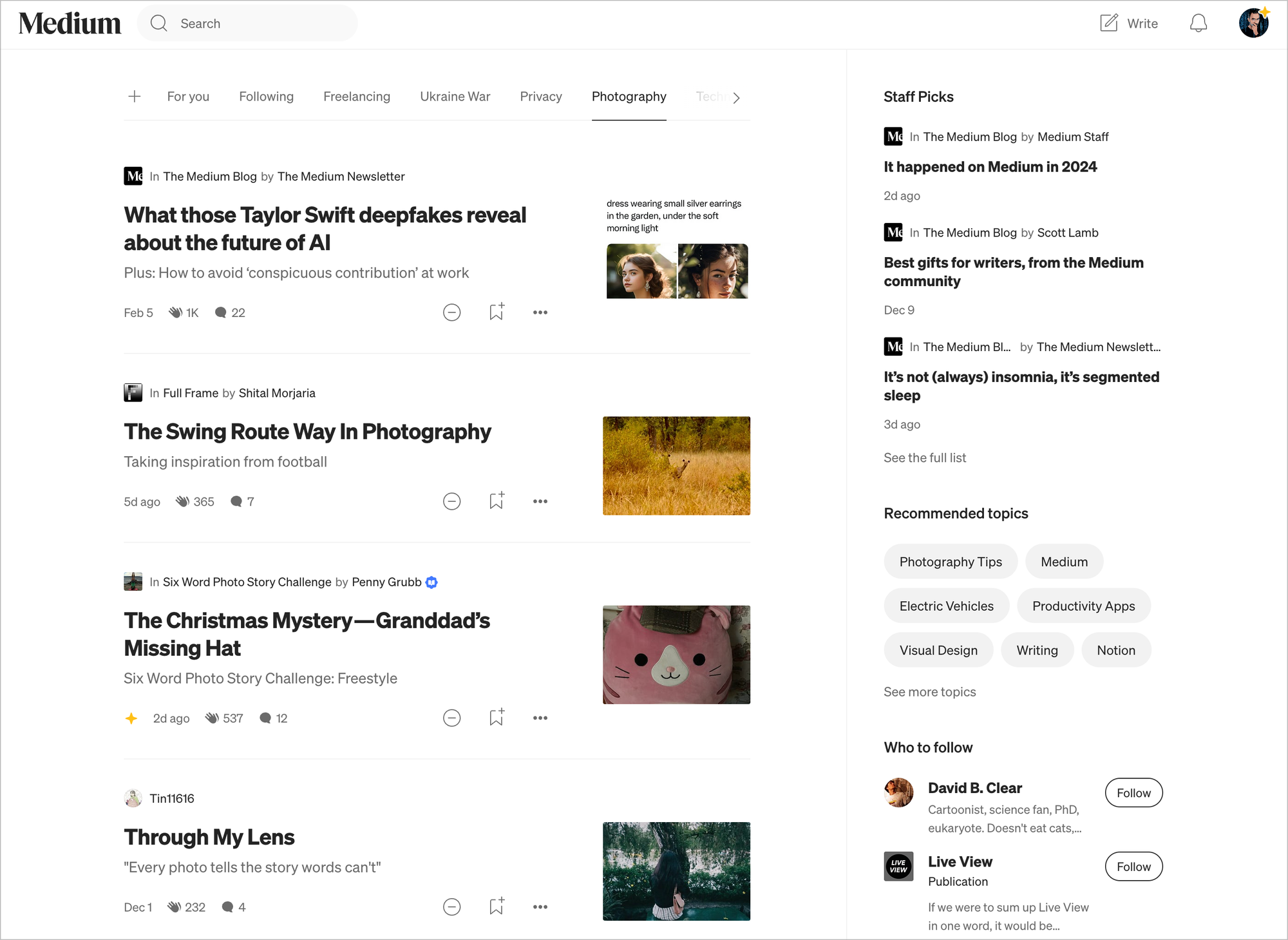
Task: Open the Photography Tips topic chip
Action: [950, 561]
